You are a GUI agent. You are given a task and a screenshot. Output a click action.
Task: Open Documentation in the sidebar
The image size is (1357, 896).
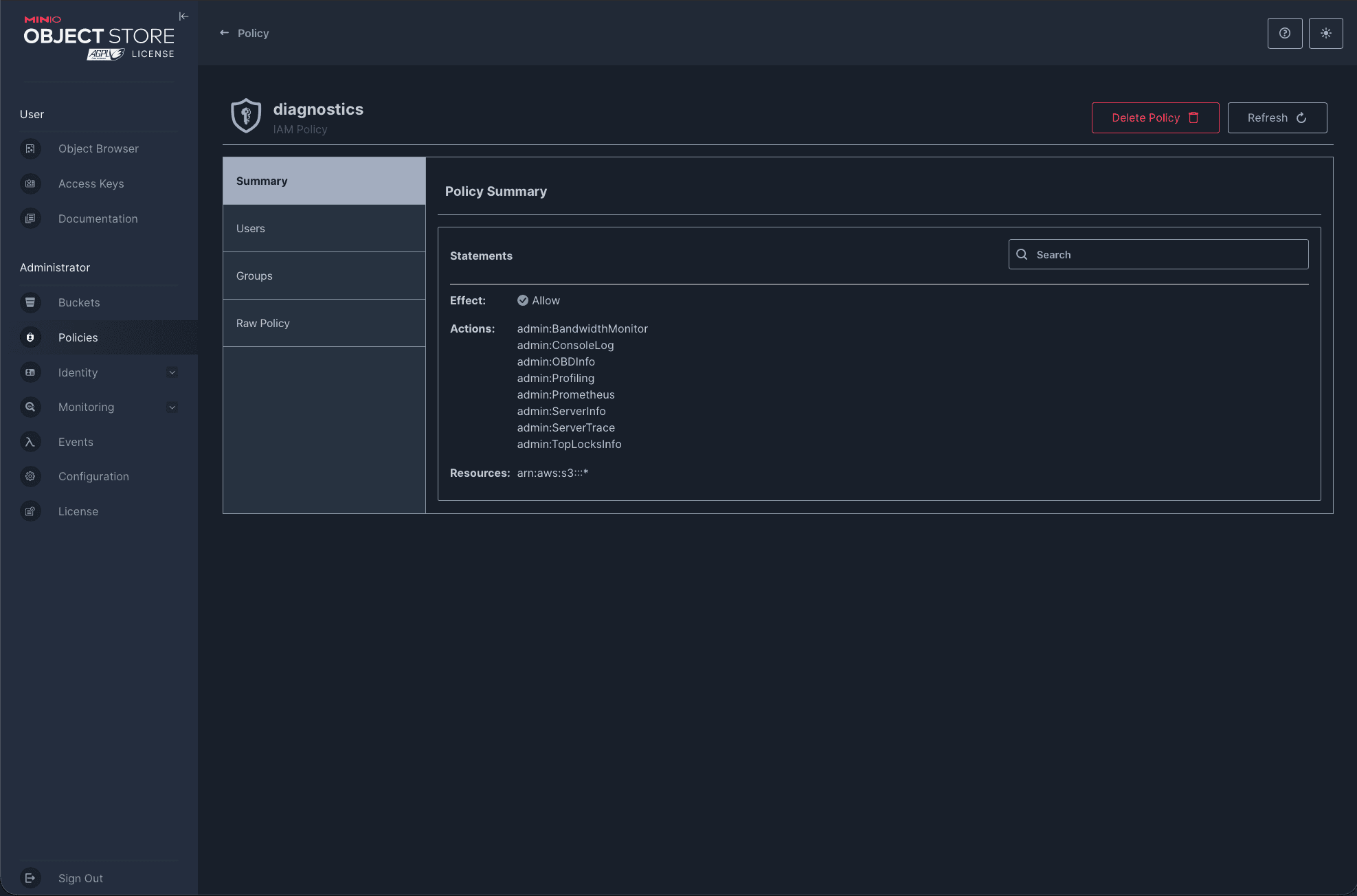pyautogui.click(x=98, y=219)
